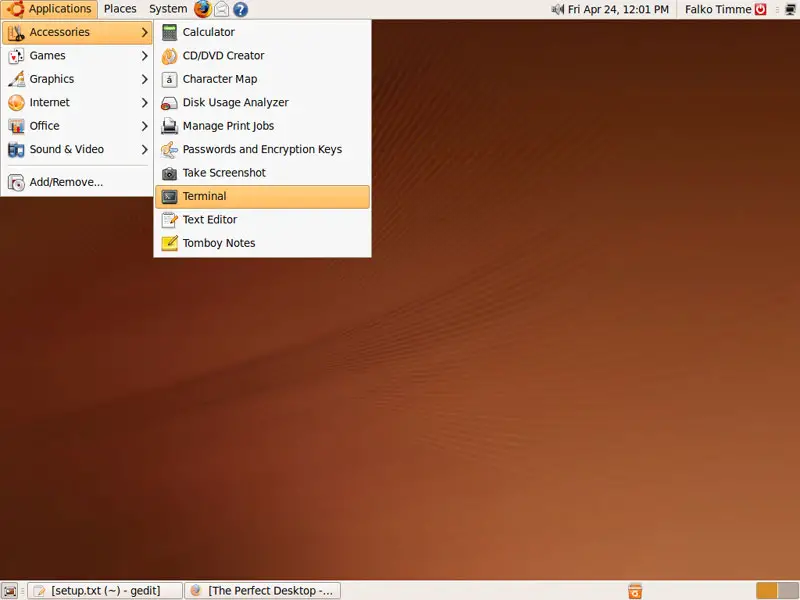
Task: Switch to The Perfect Desktop taskbar window
Action: 262,590
